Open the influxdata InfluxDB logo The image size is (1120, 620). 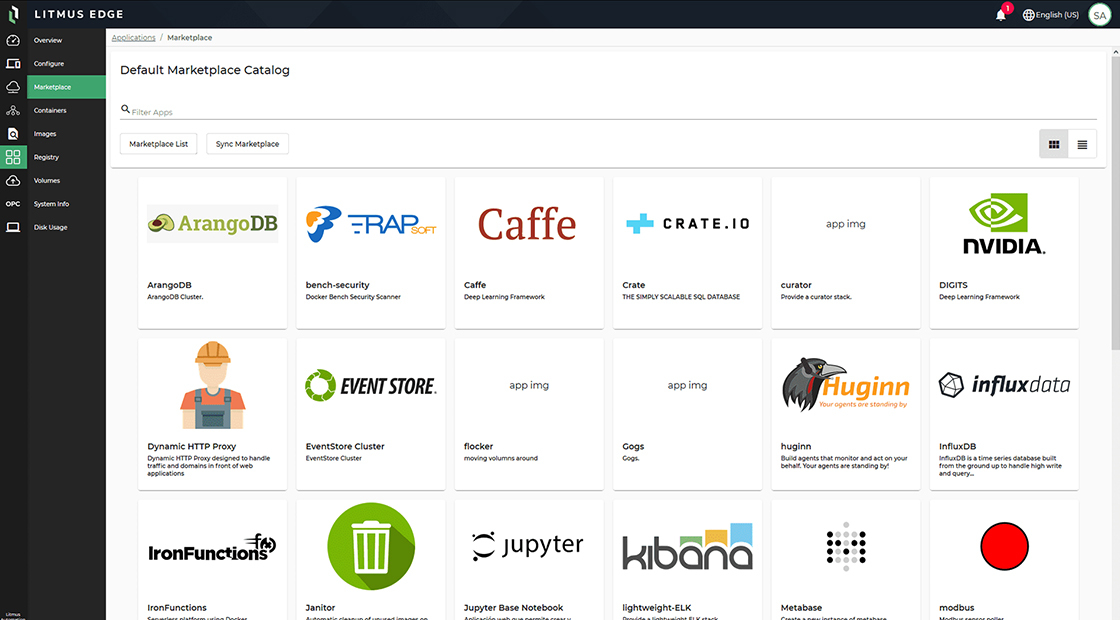[x=1004, y=385]
